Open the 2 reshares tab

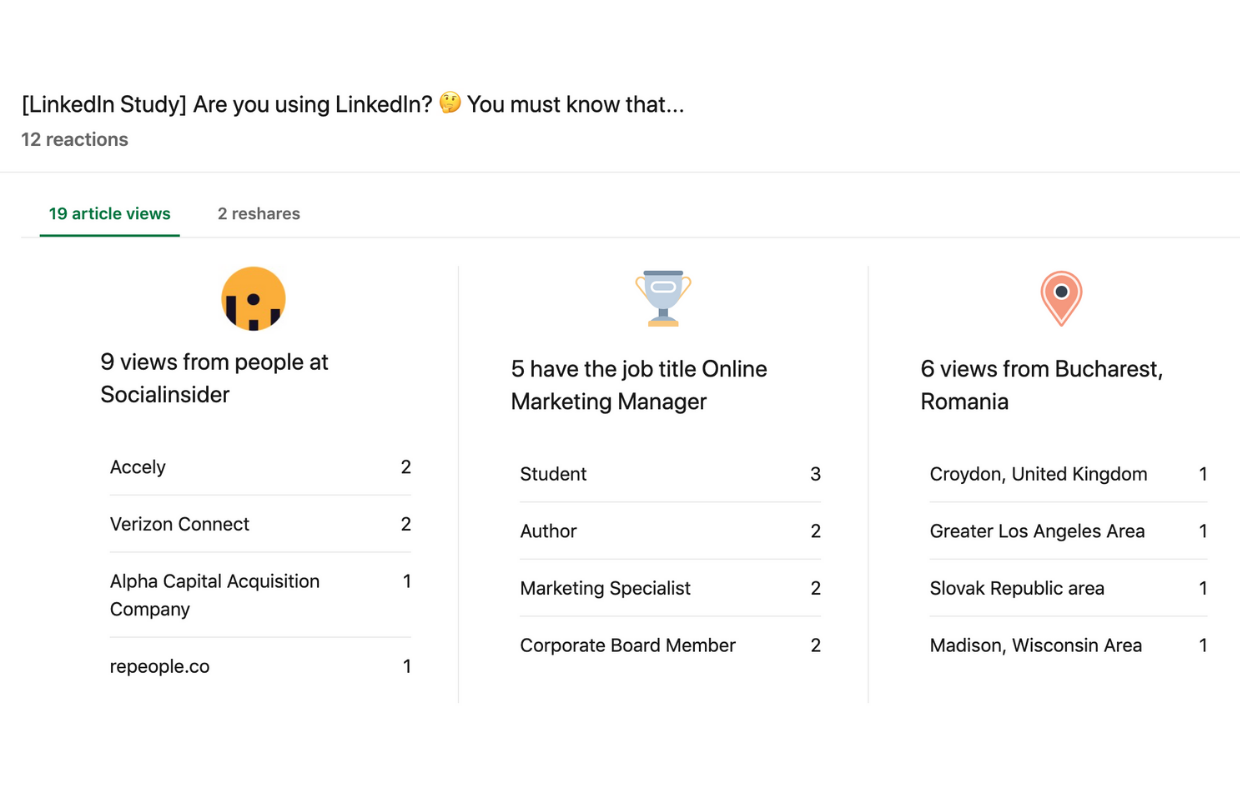[x=259, y=214]
